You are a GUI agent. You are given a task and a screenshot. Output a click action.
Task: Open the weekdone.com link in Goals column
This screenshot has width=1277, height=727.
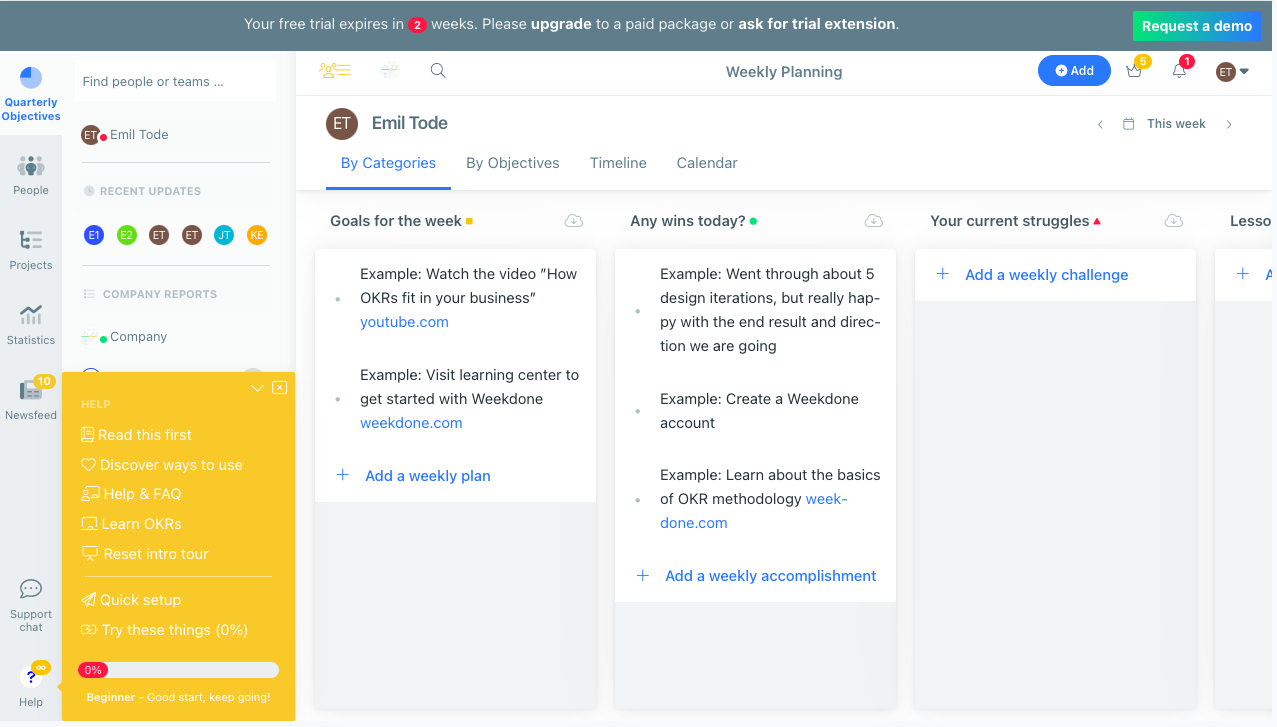411,423
